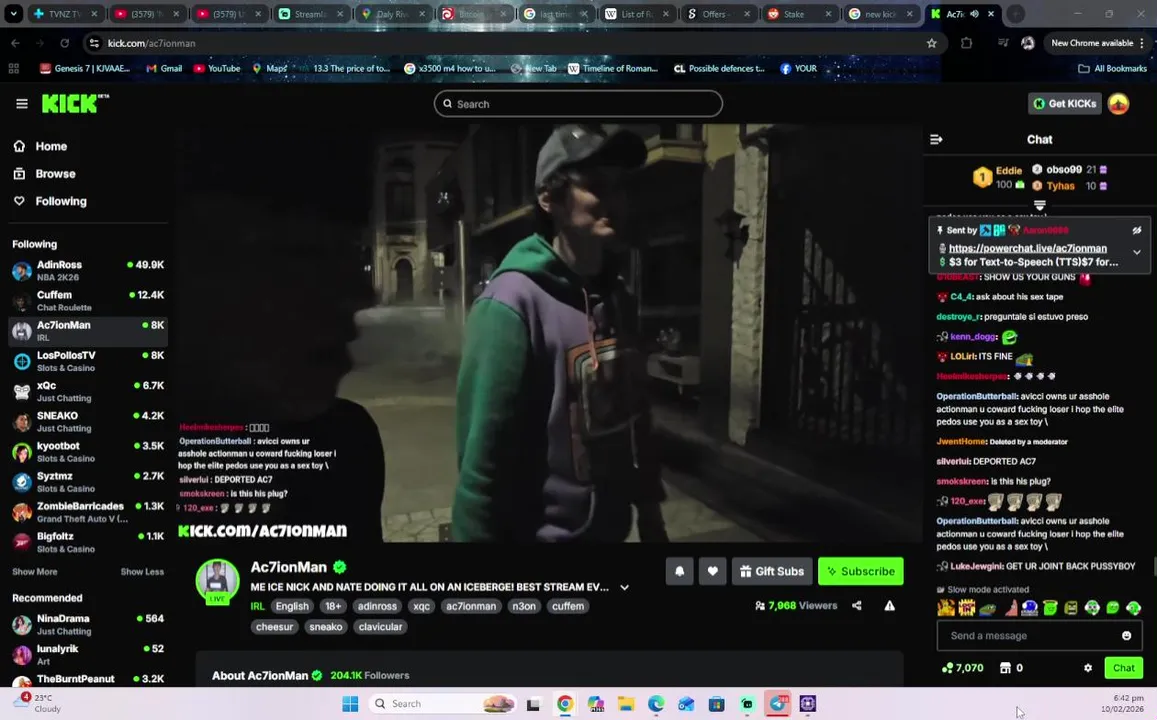1157x720 pixels.
Task: Click Get KICKs button
Action: (1065, 104)
